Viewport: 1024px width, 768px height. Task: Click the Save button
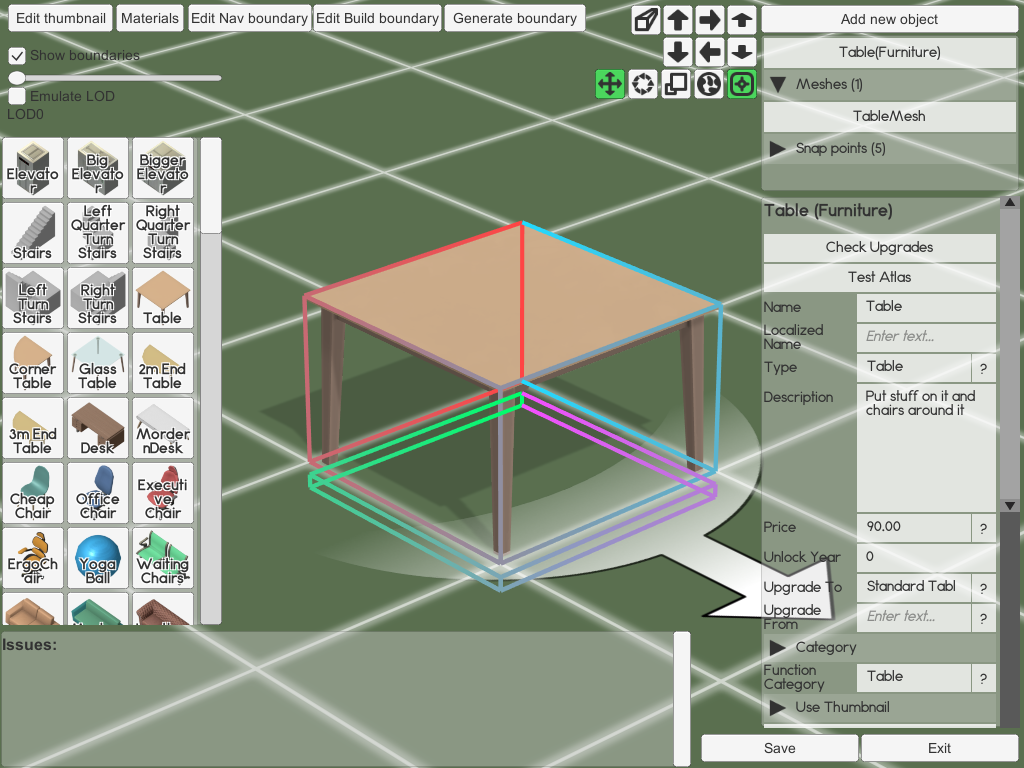[x=779, y=748]
